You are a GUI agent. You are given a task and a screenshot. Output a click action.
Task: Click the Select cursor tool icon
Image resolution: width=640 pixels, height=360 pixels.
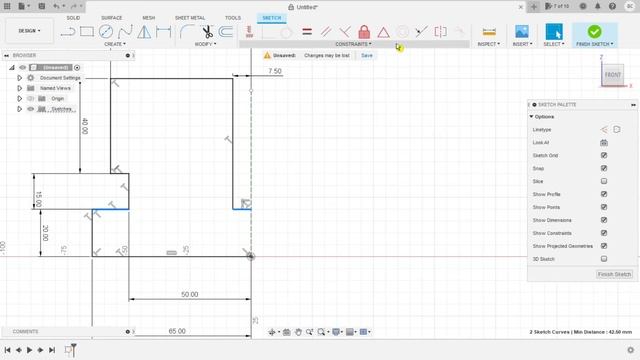click(554, 31)
